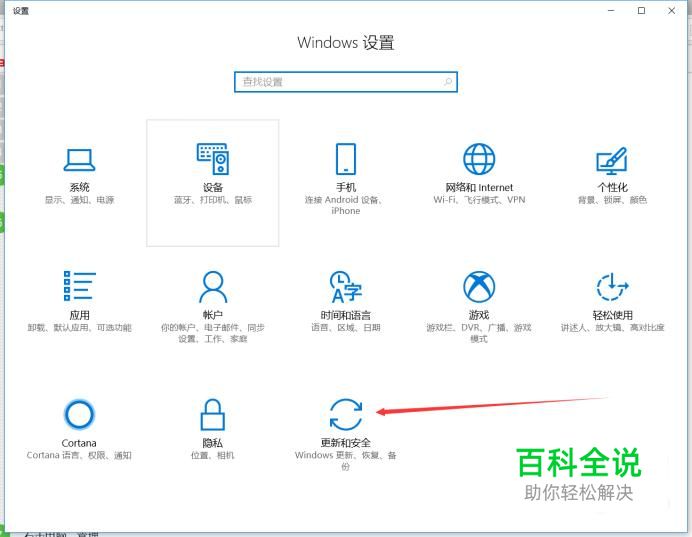Open the 个性化 paintbrush icon
The height and width of the screenshot is (537, 692).
612,160
